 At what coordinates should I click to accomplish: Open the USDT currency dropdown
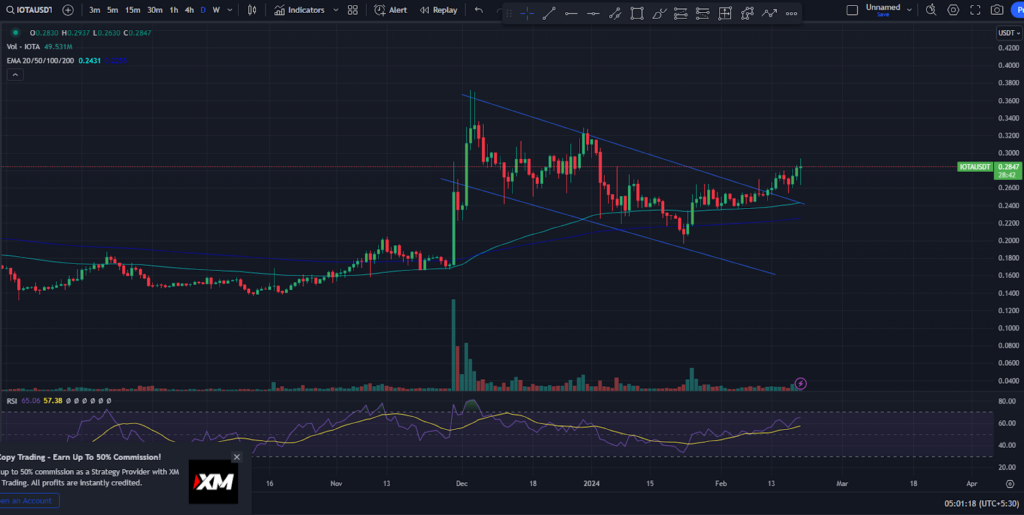[x=1009, y=33]
